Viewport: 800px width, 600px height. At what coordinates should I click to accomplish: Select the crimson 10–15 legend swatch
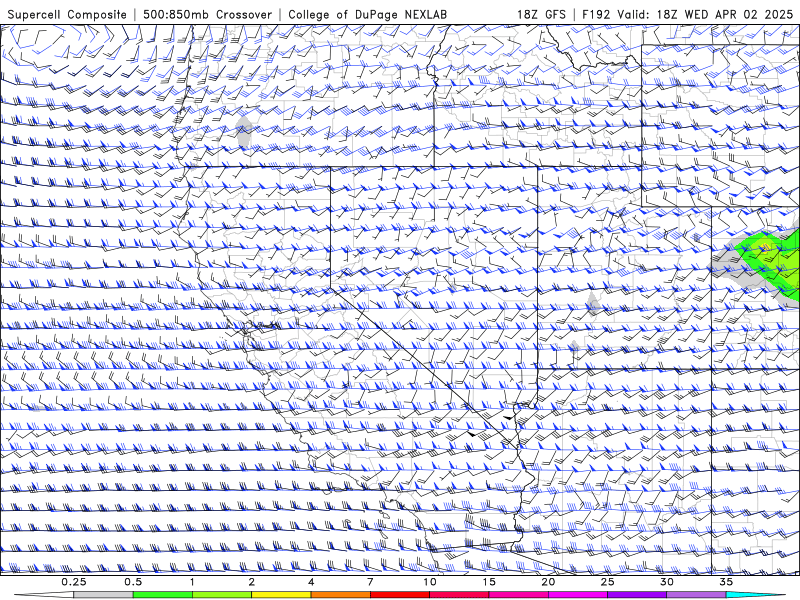tap(459, 595)
